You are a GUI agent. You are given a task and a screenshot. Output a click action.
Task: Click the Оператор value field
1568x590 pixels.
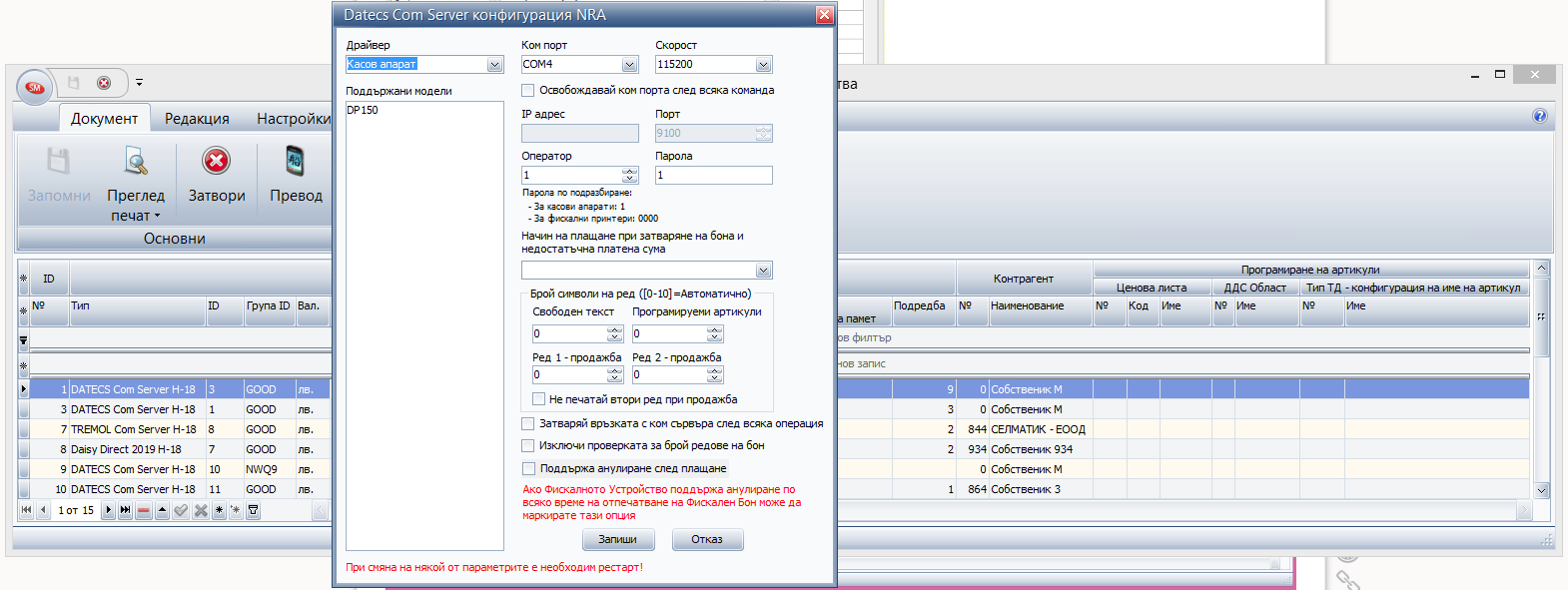572,175
